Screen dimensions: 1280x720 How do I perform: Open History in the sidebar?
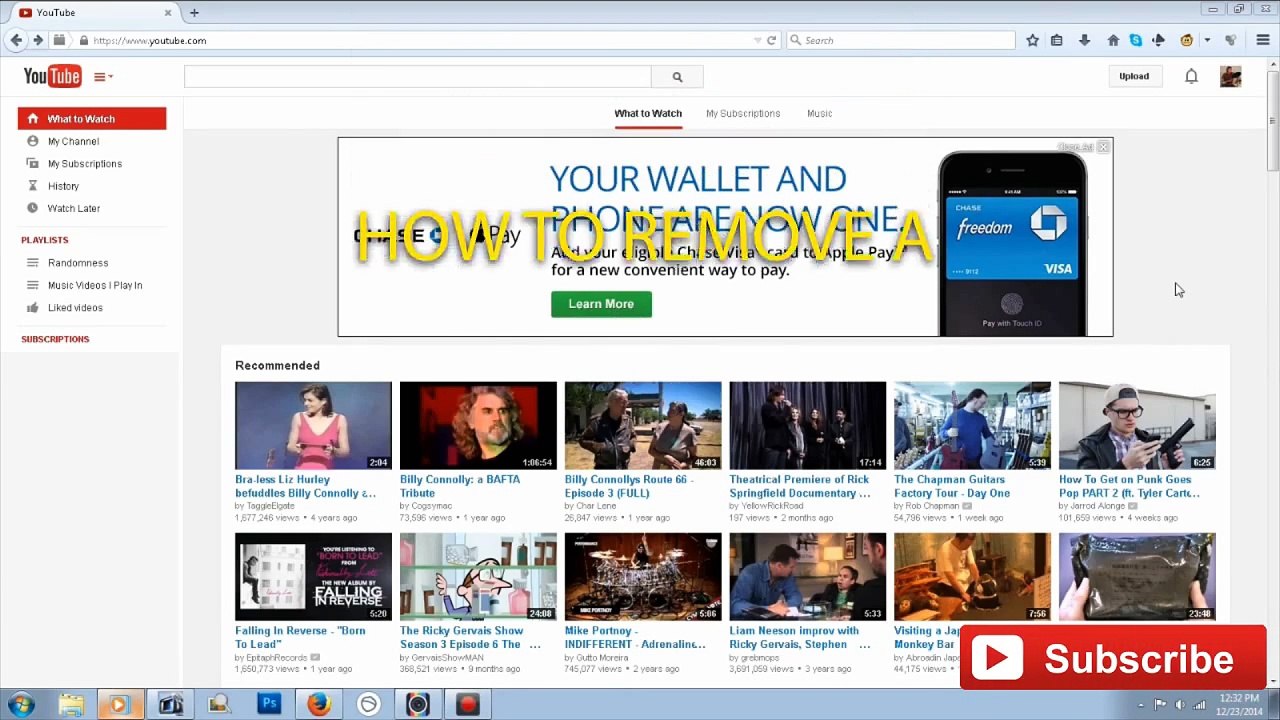click(63, 186)
